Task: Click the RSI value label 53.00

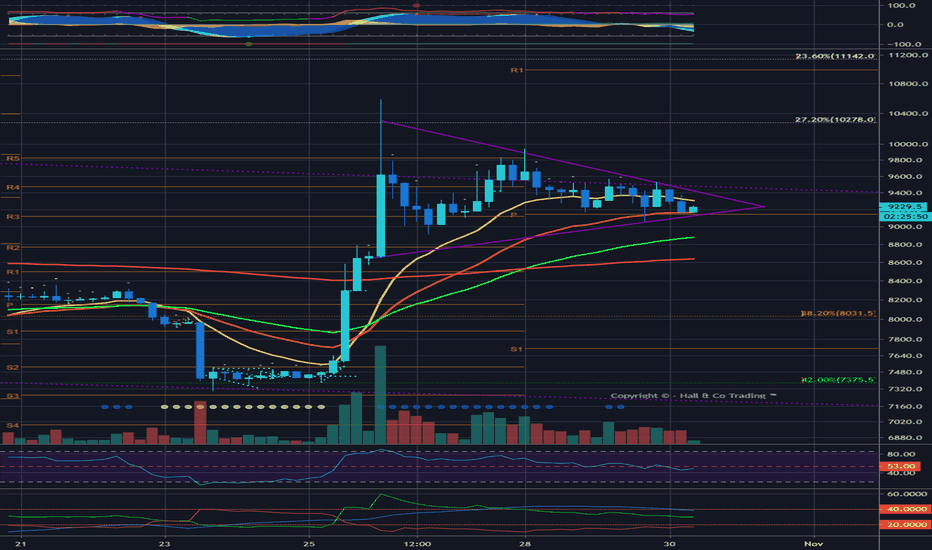Action: (901, 466)
